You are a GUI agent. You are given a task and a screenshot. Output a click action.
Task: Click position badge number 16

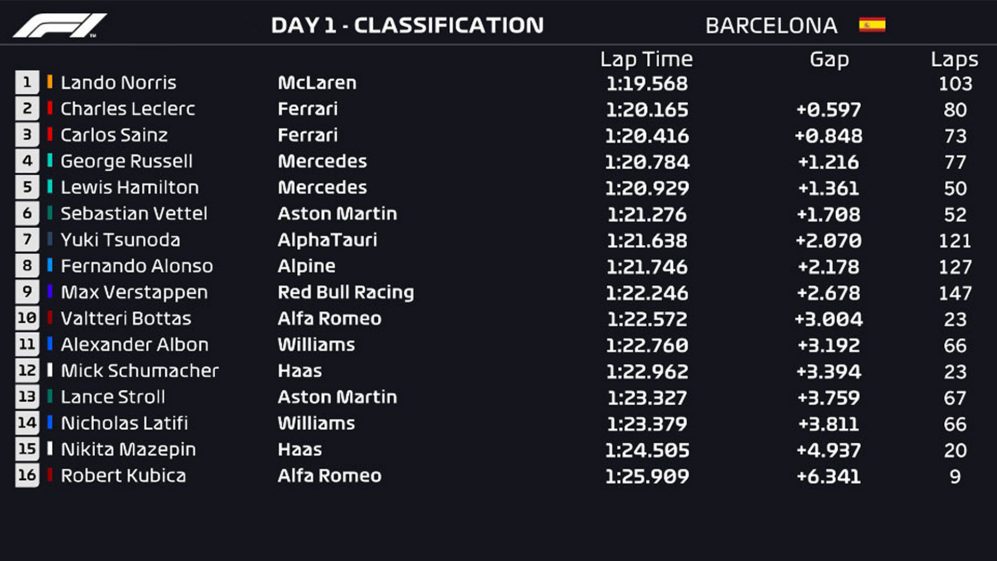pyautogui.click(x=27, y=475)
